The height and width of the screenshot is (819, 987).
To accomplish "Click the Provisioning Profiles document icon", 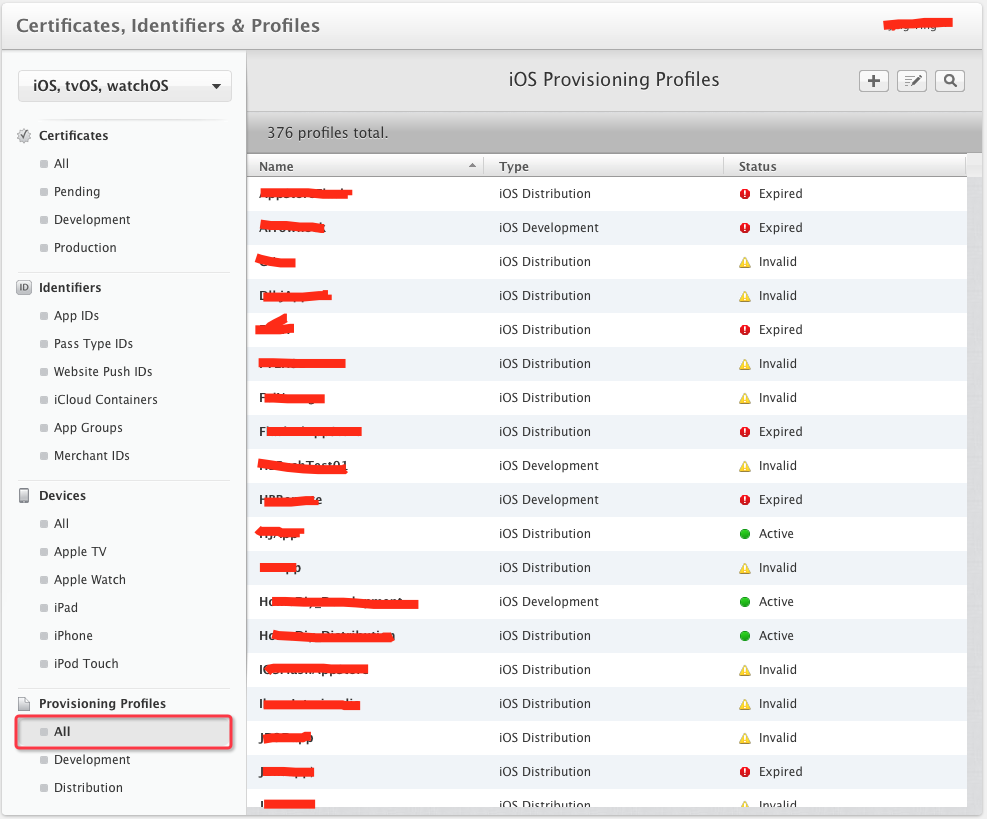I will [x=25, y=704].
